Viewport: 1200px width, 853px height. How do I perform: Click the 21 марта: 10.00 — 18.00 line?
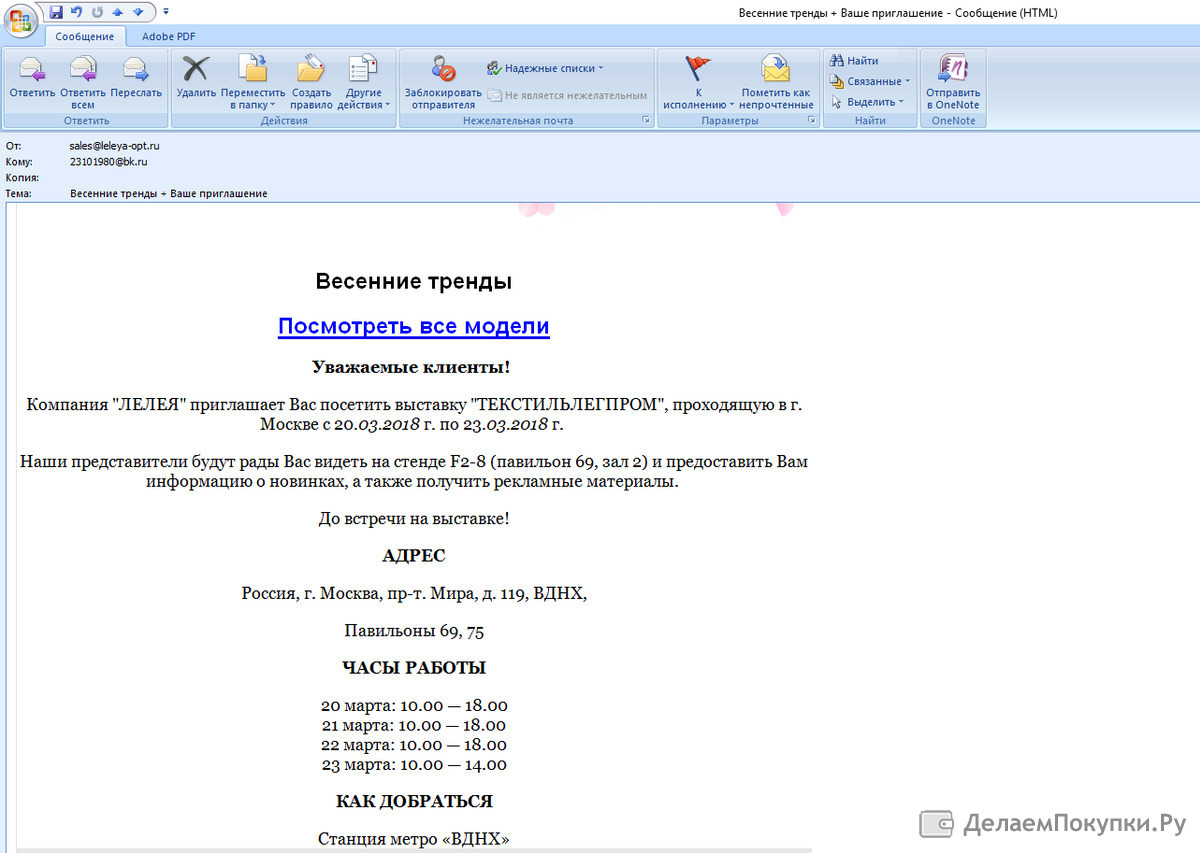pos(414,725)
